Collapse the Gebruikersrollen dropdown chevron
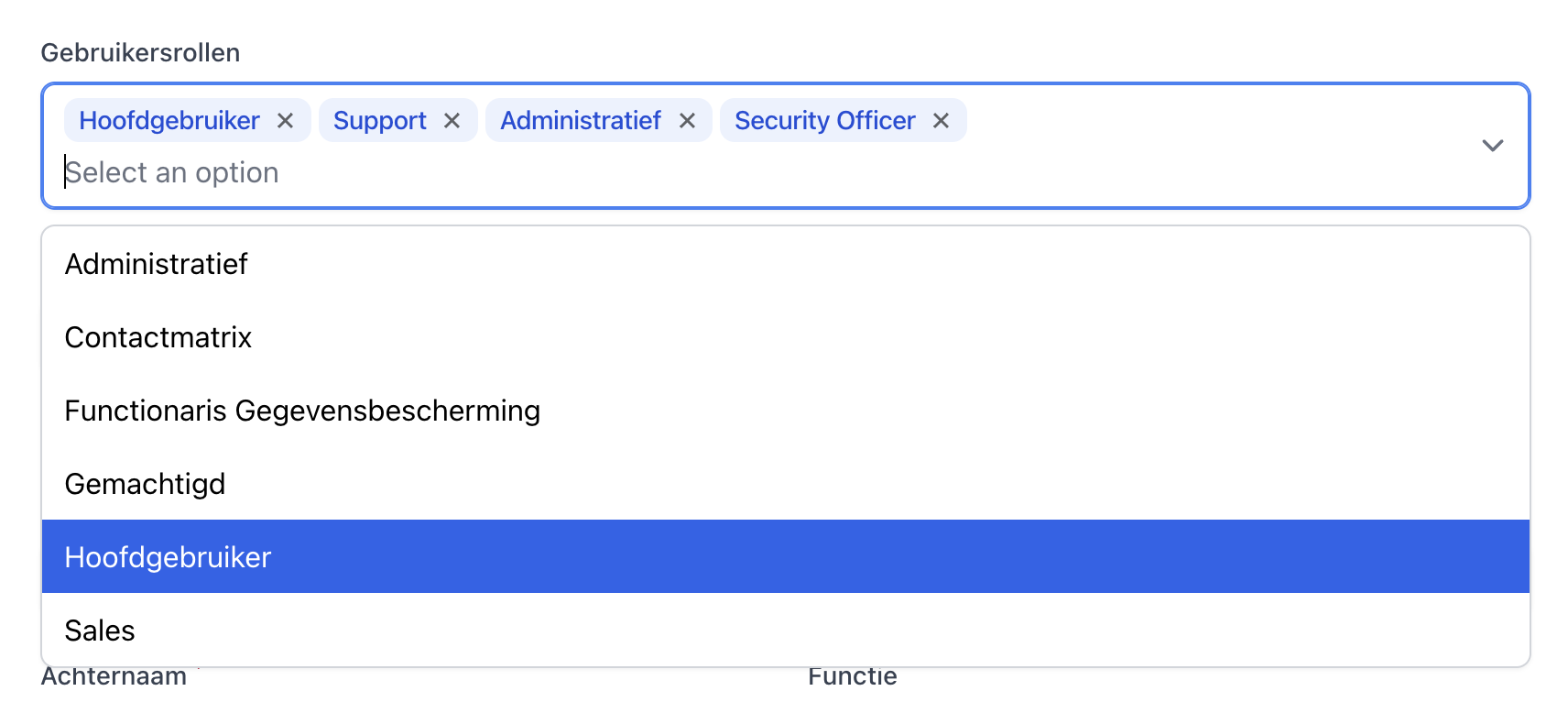 click(1492, 146)
